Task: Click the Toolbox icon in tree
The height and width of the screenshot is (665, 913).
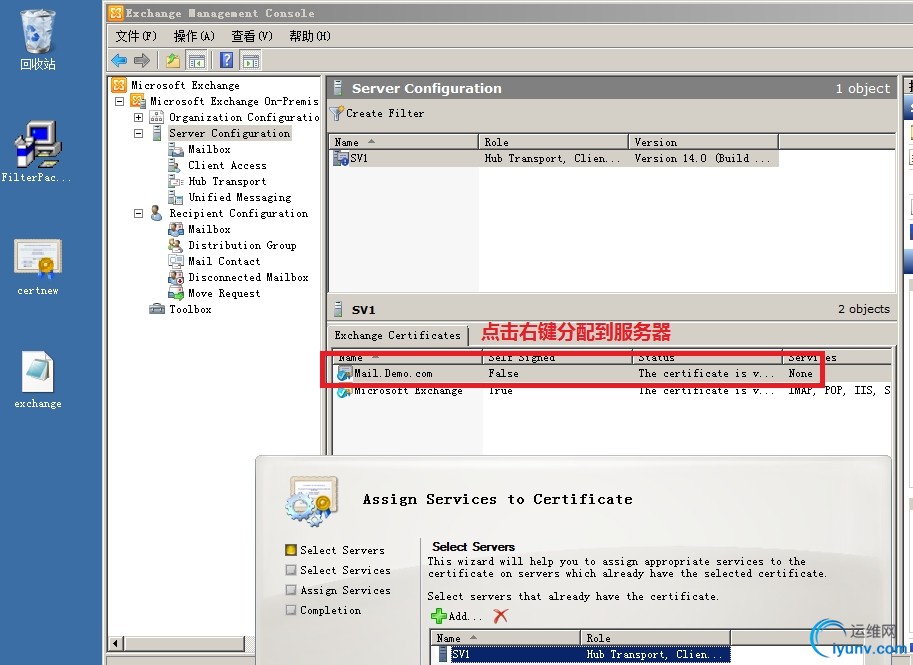Action: pos(157,309)
